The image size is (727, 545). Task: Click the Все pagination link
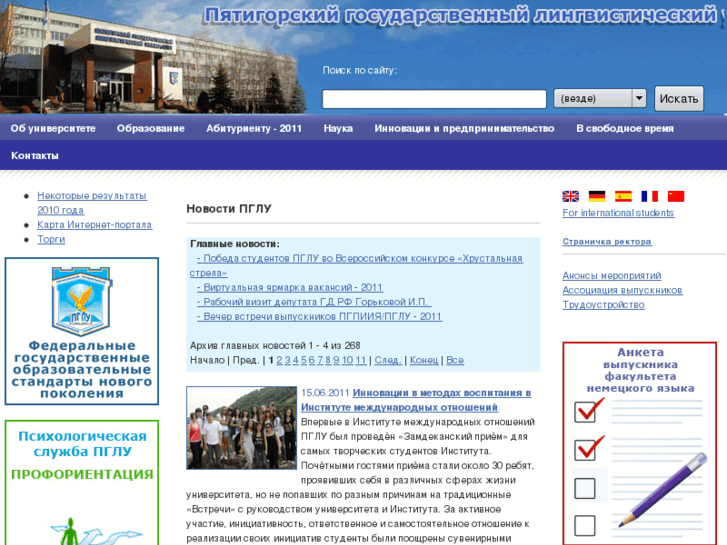point(455,360)
